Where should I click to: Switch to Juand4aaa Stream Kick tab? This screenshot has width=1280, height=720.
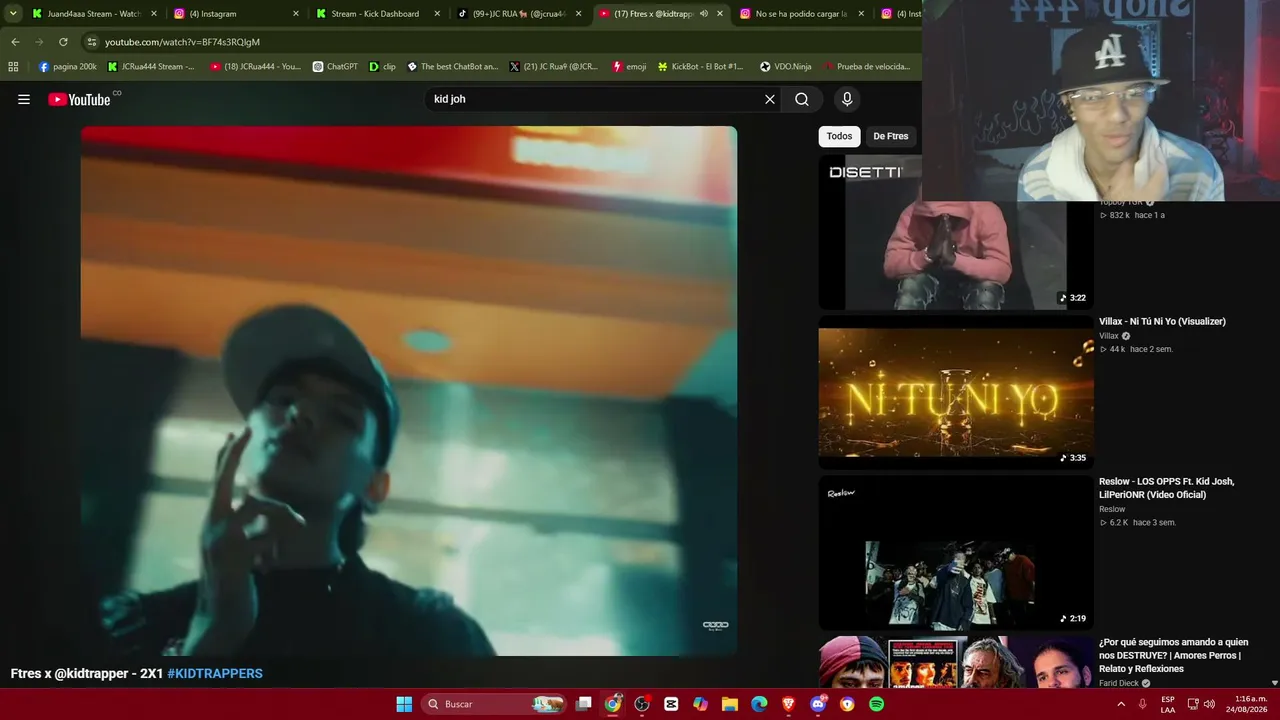[x=88, y=14]
